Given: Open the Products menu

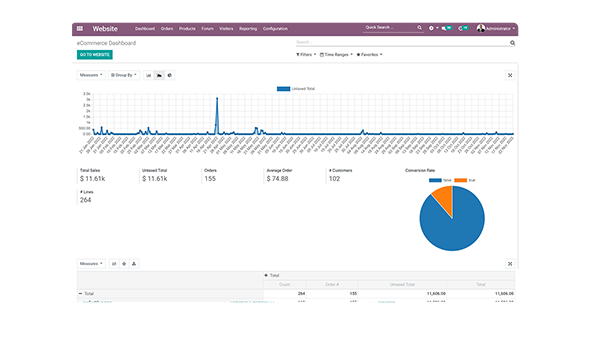Looking at the screenshot, I should (x=187, y=29).
